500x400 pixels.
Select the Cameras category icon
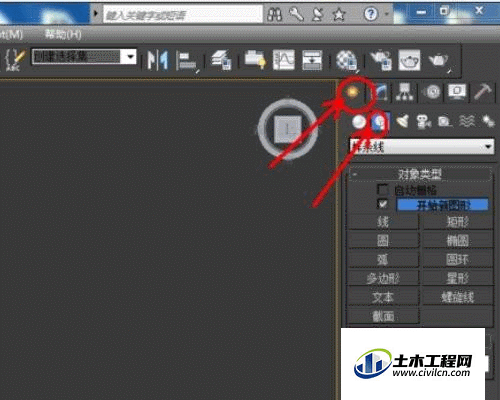423,122
